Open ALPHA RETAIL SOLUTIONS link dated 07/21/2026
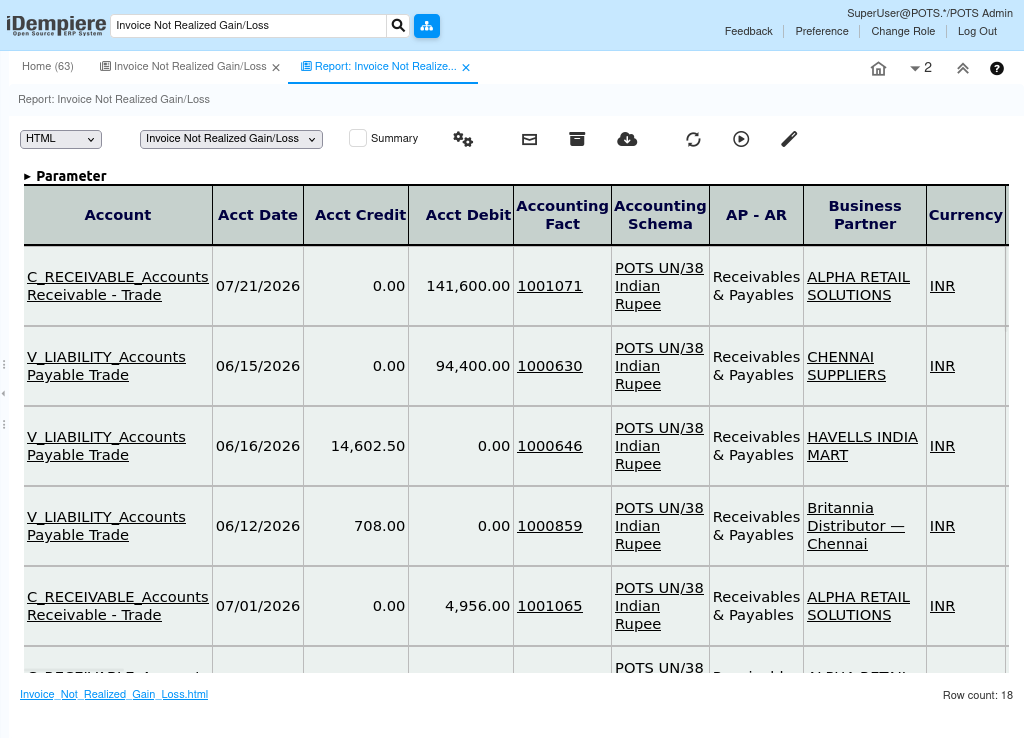 pyautogui.click(x=858, y=286)
